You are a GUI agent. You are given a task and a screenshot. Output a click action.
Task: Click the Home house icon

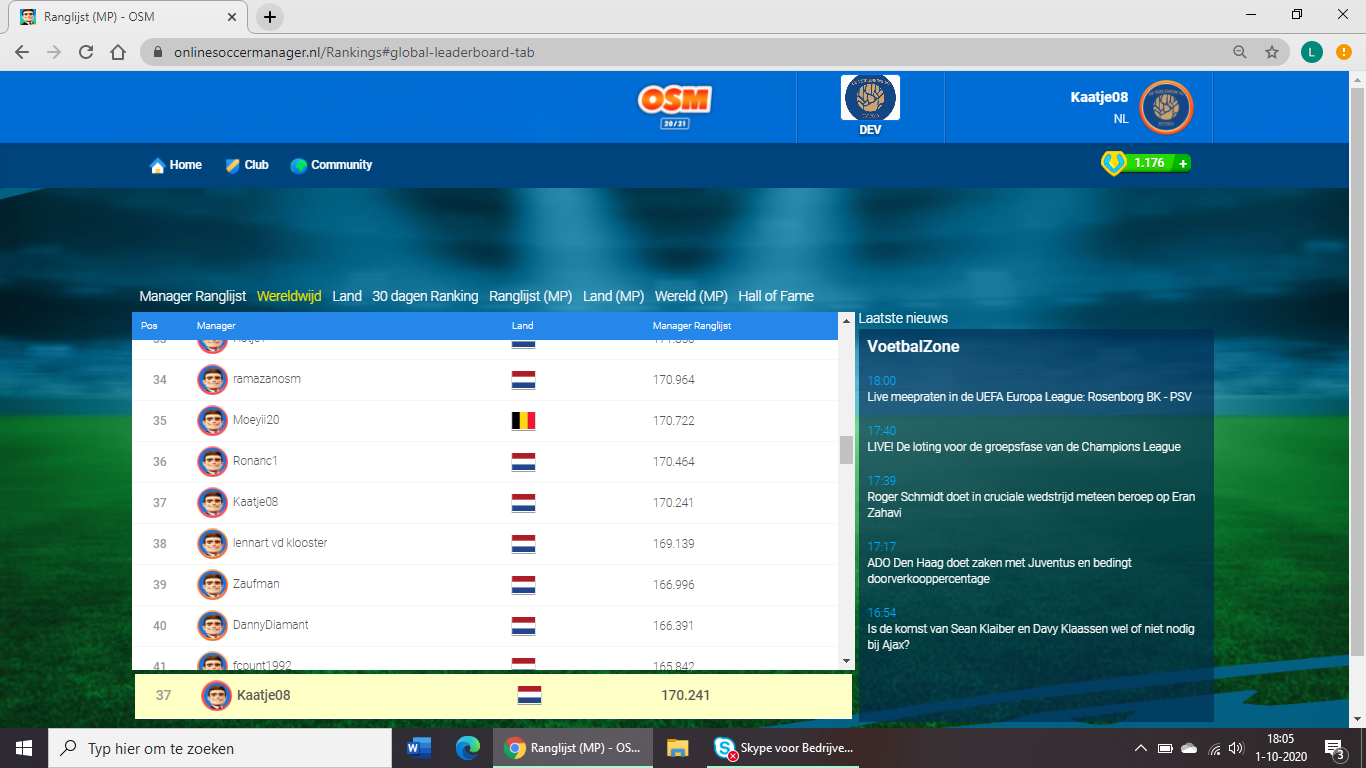[157, 165]
